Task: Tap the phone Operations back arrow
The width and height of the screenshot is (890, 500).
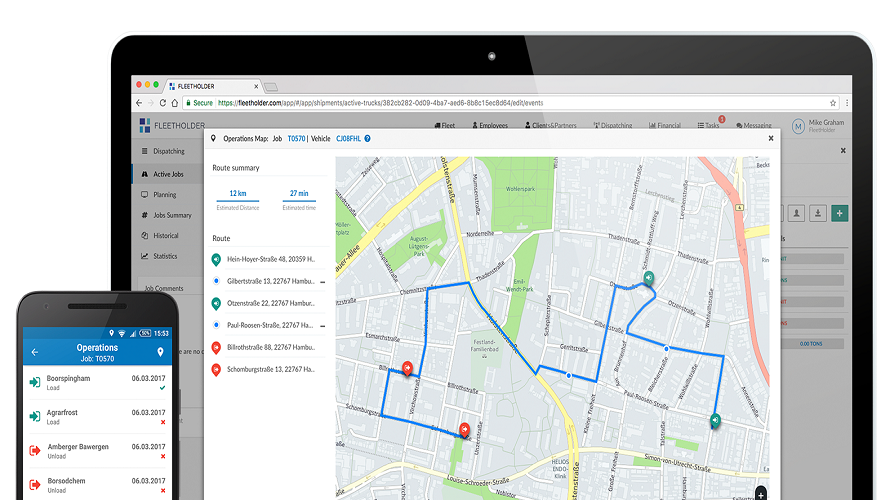Action: (35, 352)
